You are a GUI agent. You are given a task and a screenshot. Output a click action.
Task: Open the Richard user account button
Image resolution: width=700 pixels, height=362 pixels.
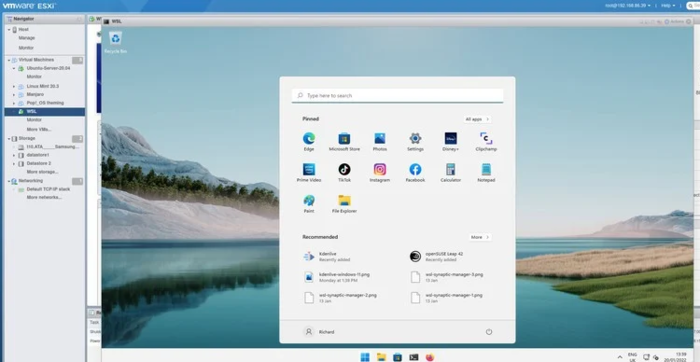click(x=319, y=332)
